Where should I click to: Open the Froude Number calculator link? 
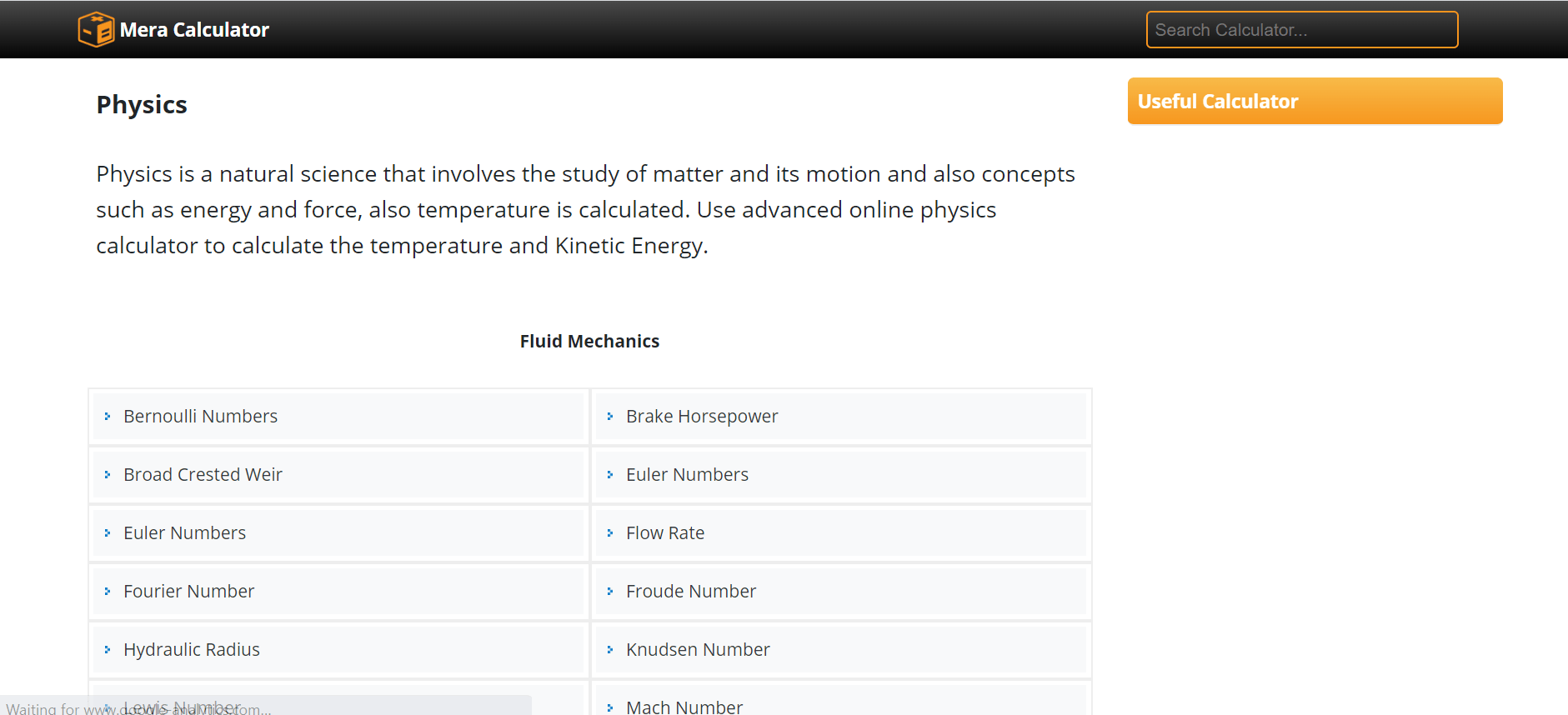pos(691,591)
